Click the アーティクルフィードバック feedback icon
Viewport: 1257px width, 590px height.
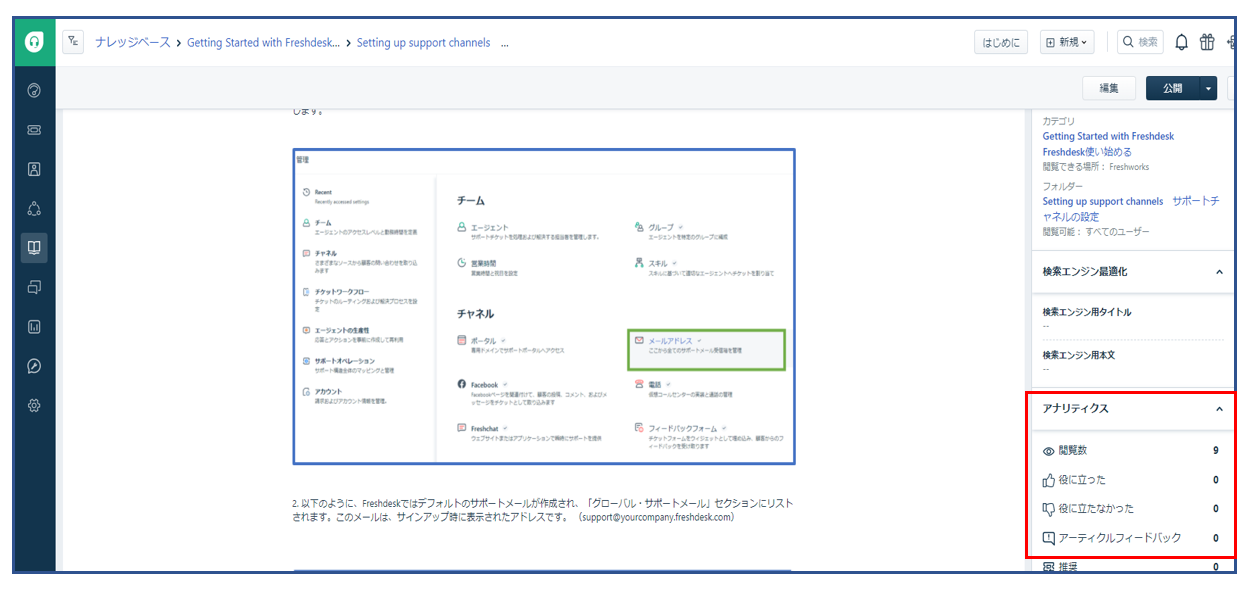pyautogui.click(x=1049, y=538)
